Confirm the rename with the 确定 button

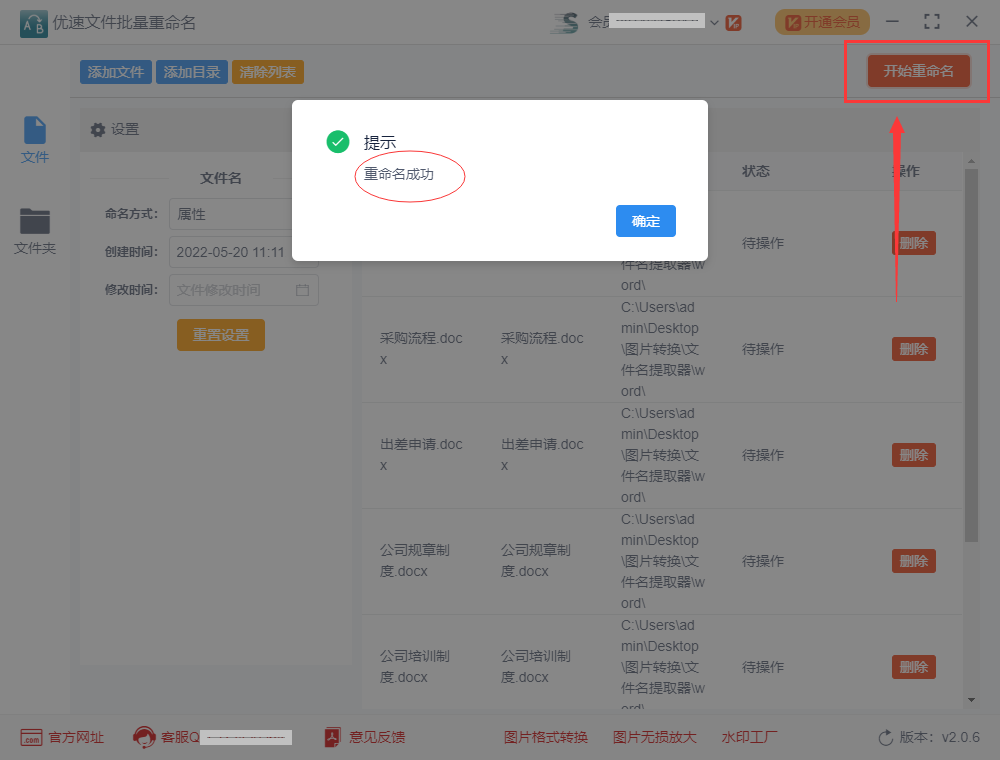[x=645, y=221]
